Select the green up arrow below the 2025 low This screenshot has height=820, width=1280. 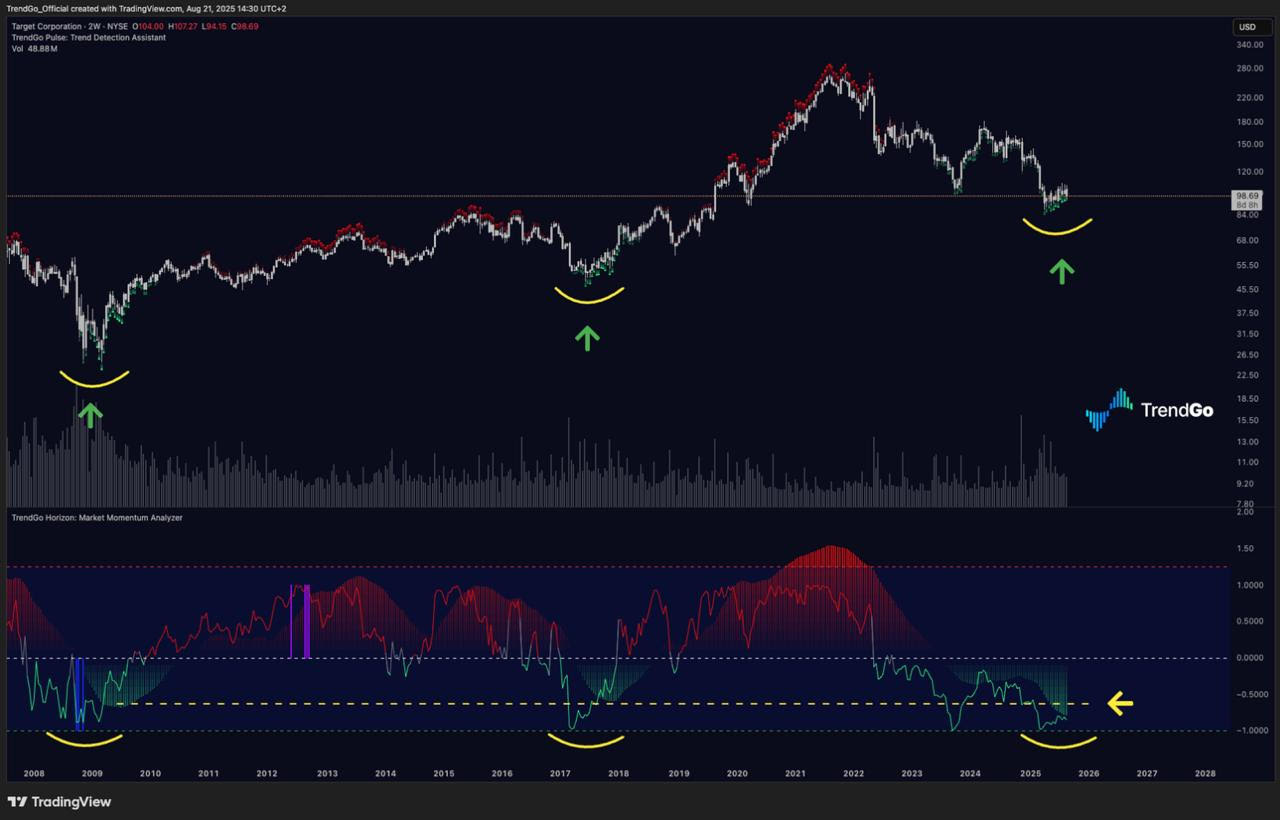[x=1061, y=271]
